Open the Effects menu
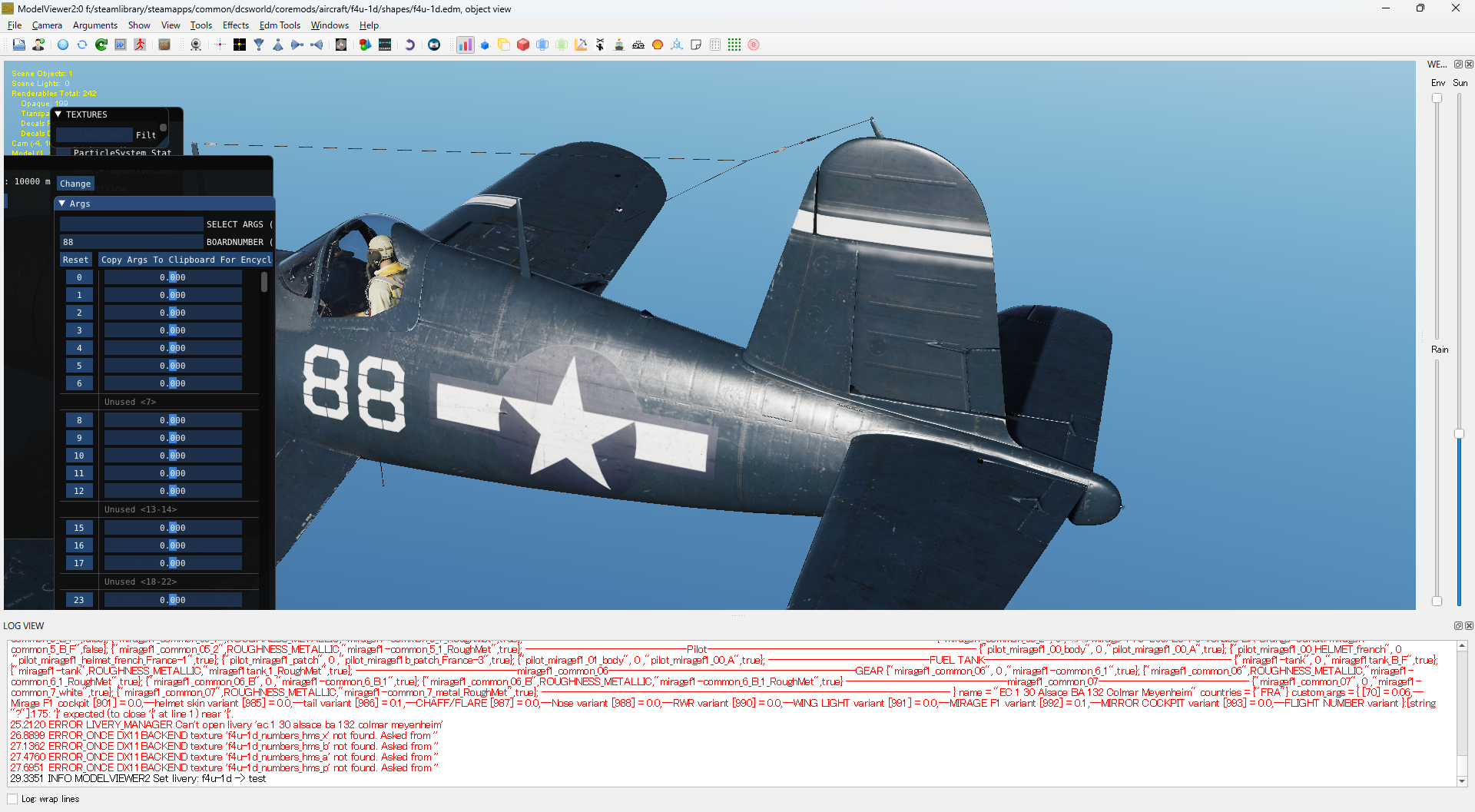1475x812 pixels. tap(236, 25)
